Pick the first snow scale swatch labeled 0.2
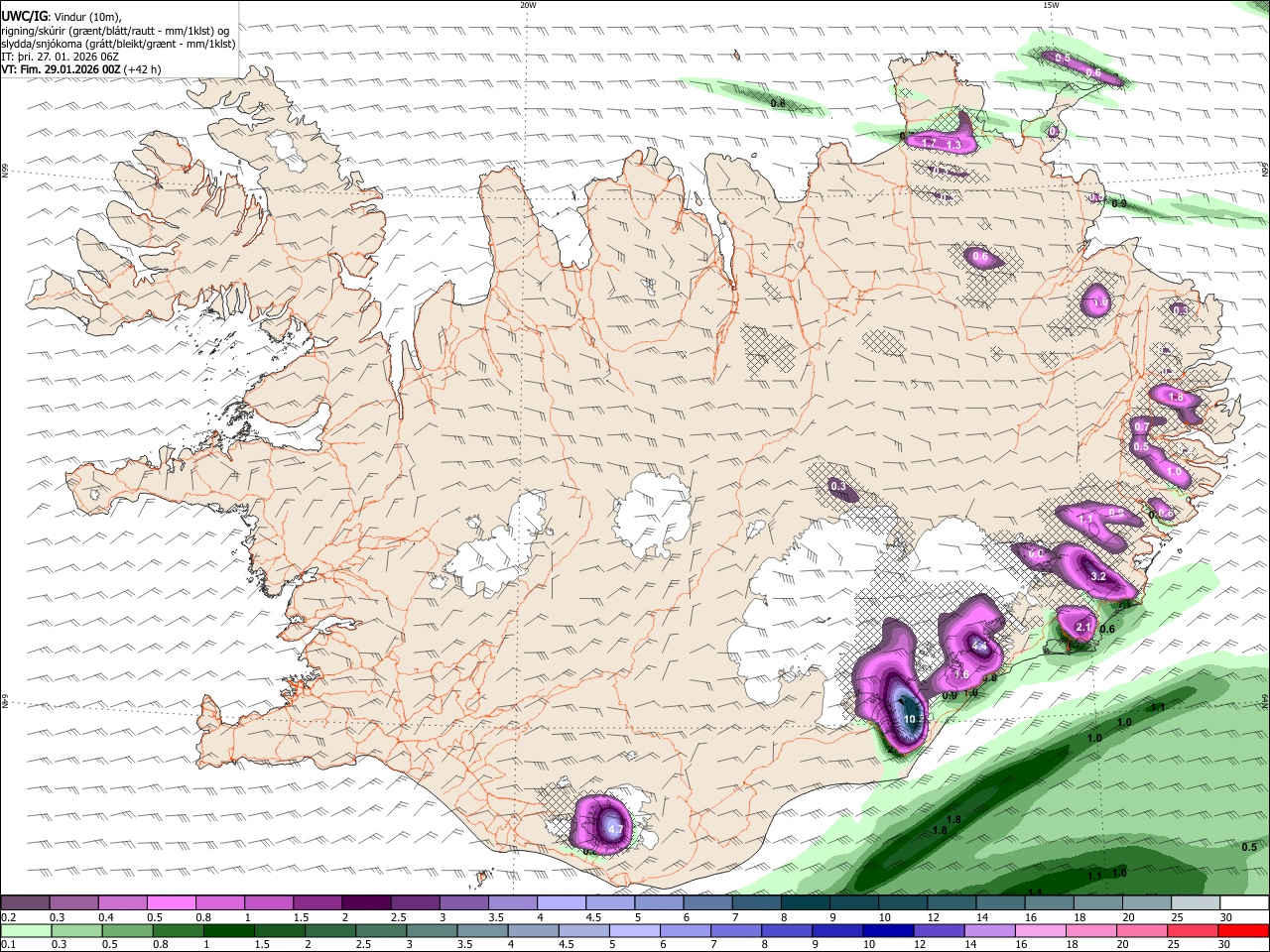 click(25, 903)
